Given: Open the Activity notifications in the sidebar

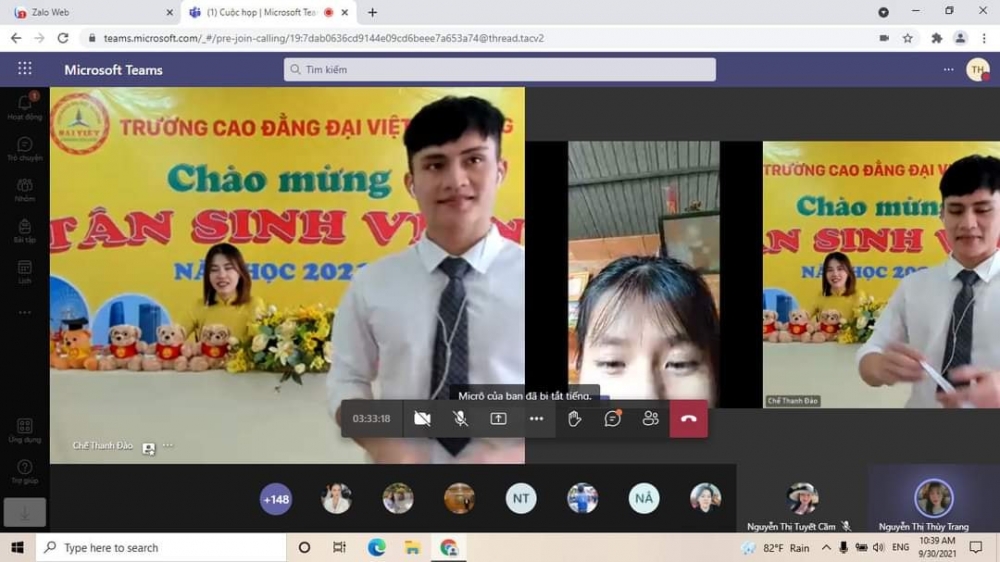Looking at the screenshot, I should (25, 107).
